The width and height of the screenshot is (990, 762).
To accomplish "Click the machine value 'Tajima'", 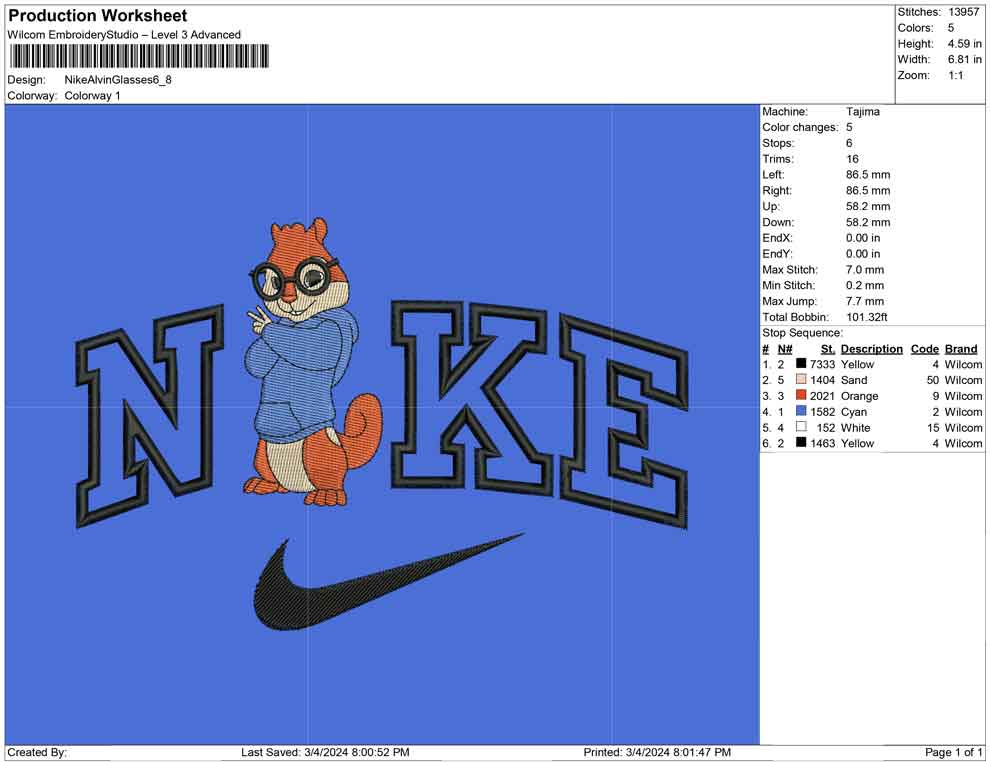I will [862, 111].
